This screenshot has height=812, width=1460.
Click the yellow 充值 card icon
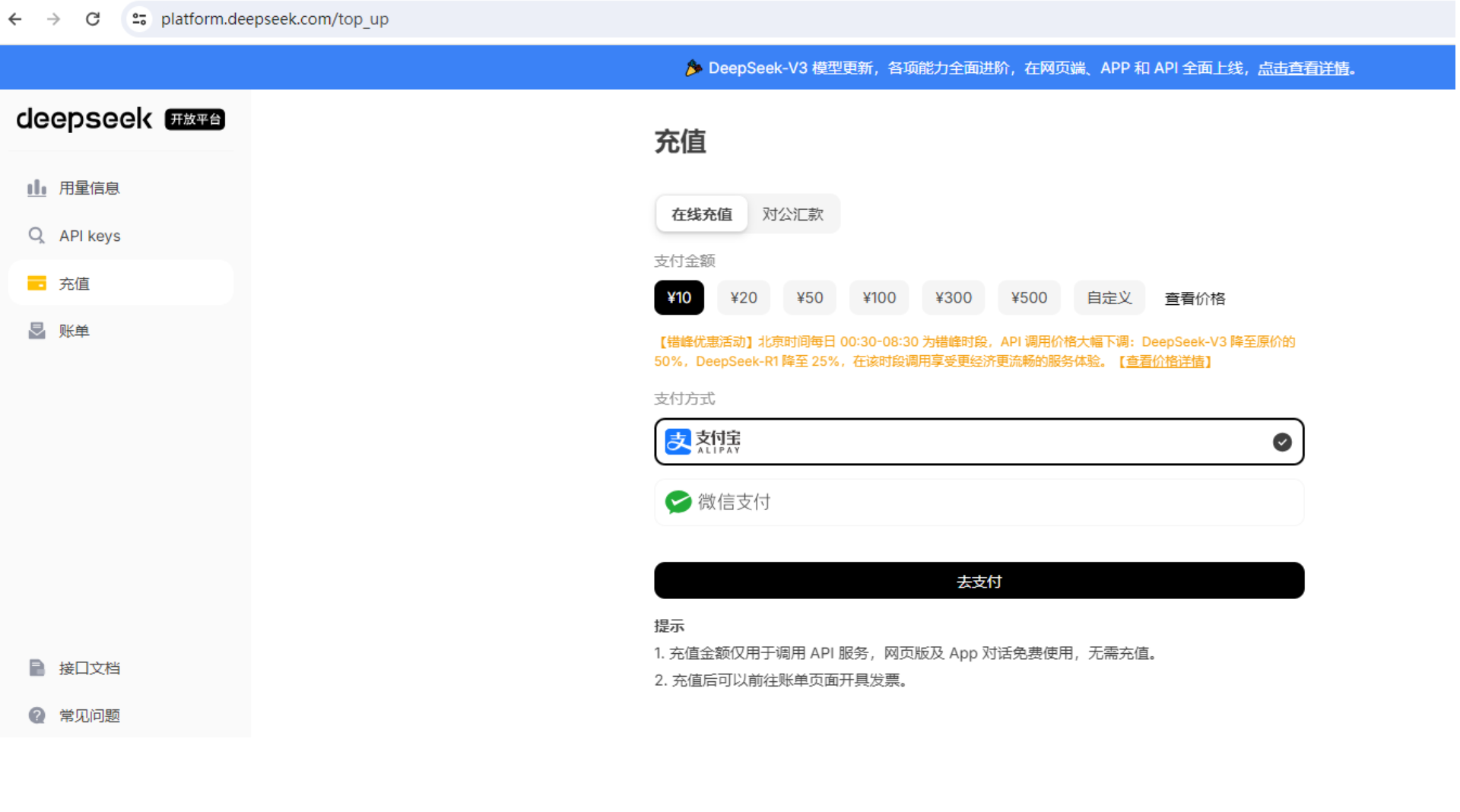click(x=36, y=283)
